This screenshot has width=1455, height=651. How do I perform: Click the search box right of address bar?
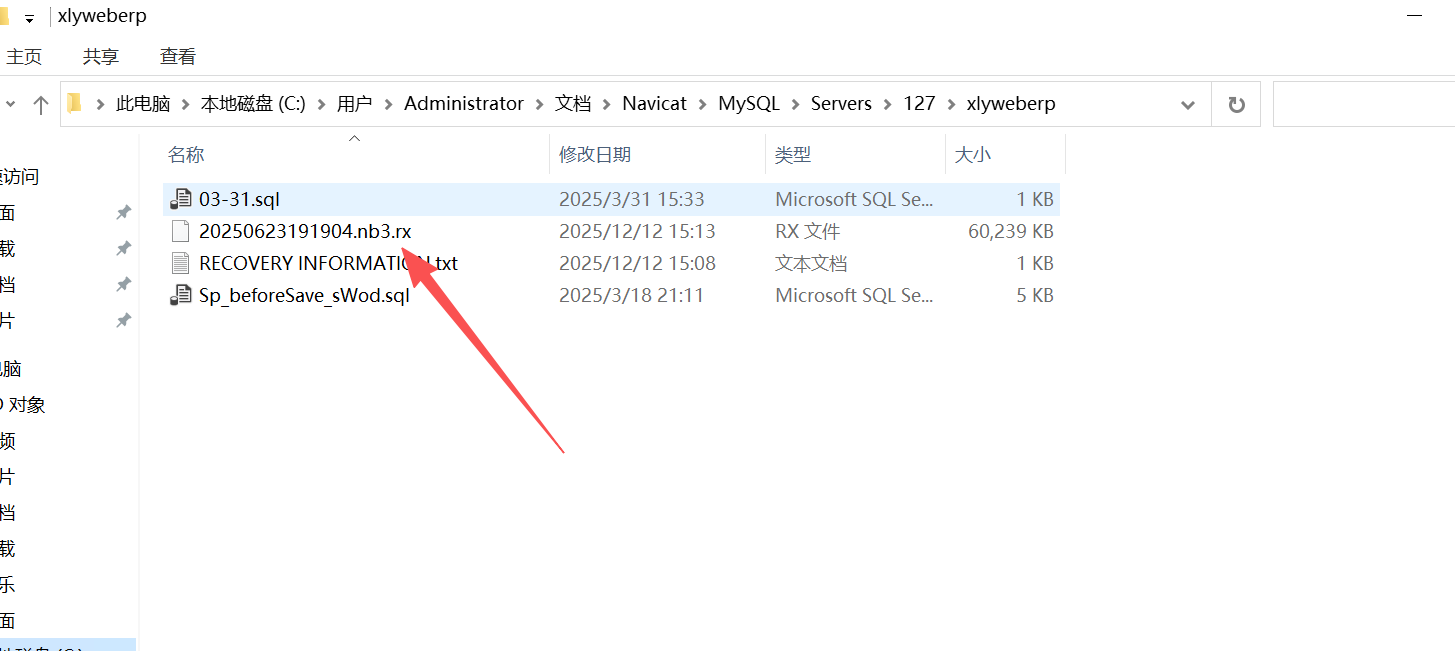(x=1363, y=104)
